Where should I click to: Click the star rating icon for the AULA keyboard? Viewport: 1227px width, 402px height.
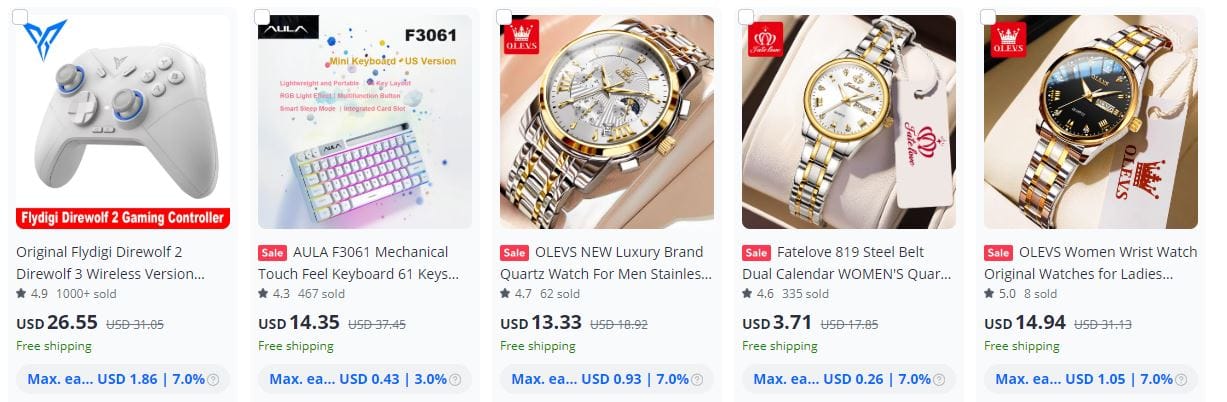[x=264, y=294]
